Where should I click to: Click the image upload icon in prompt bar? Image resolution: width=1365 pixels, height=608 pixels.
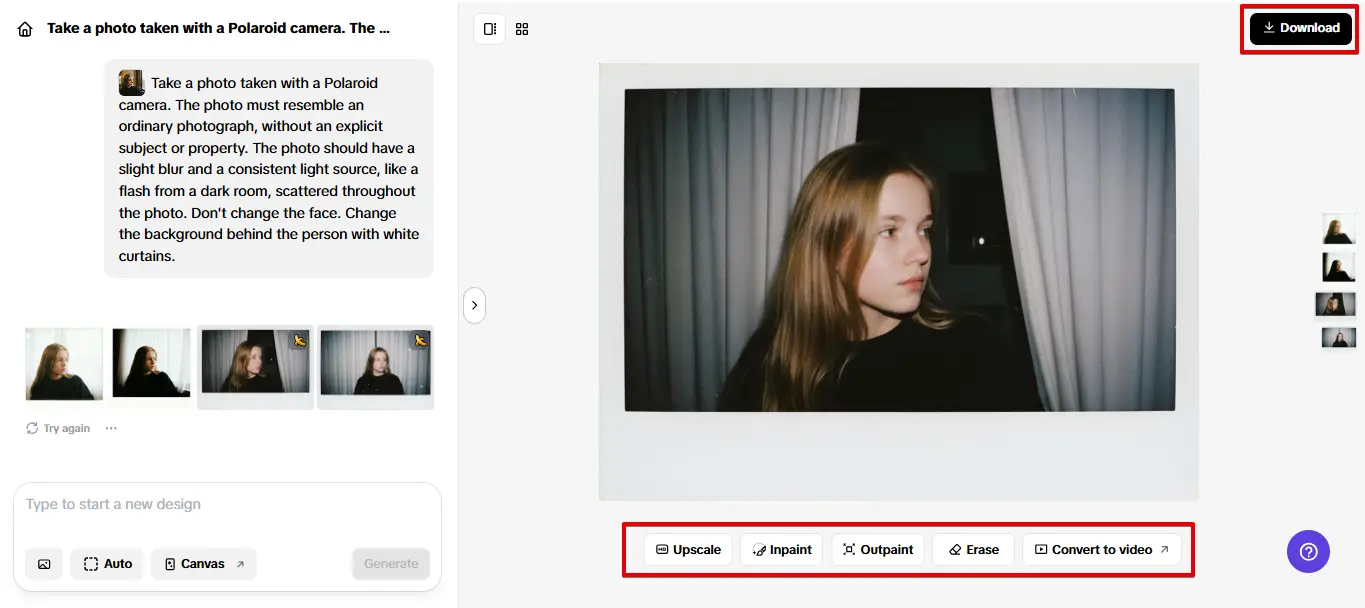tap(43, 564)
